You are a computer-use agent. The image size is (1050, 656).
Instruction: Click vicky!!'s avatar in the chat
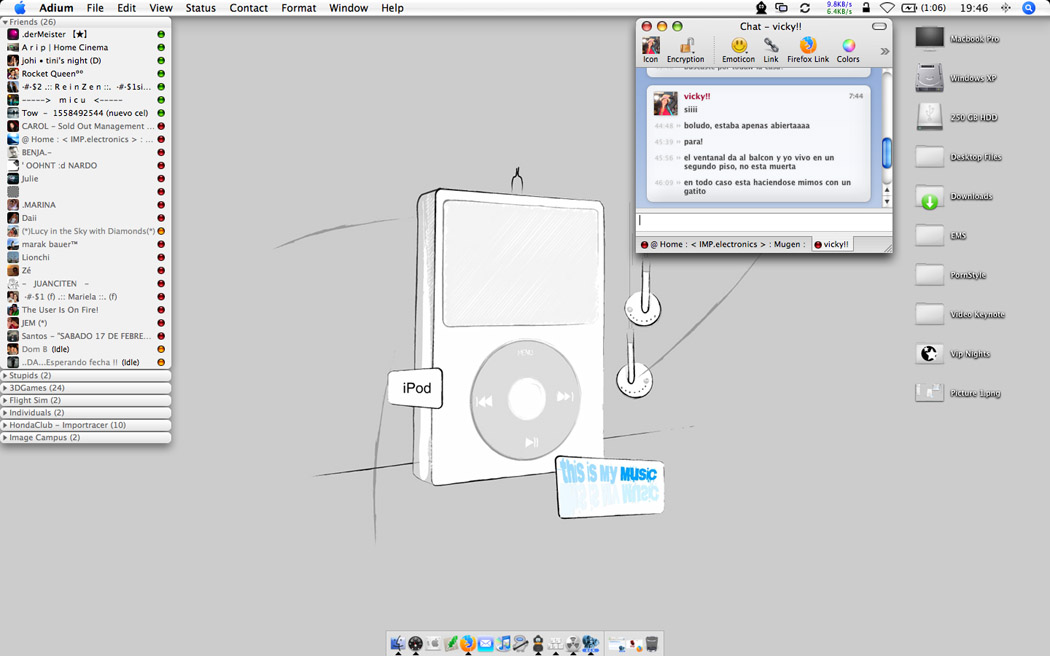666,103
